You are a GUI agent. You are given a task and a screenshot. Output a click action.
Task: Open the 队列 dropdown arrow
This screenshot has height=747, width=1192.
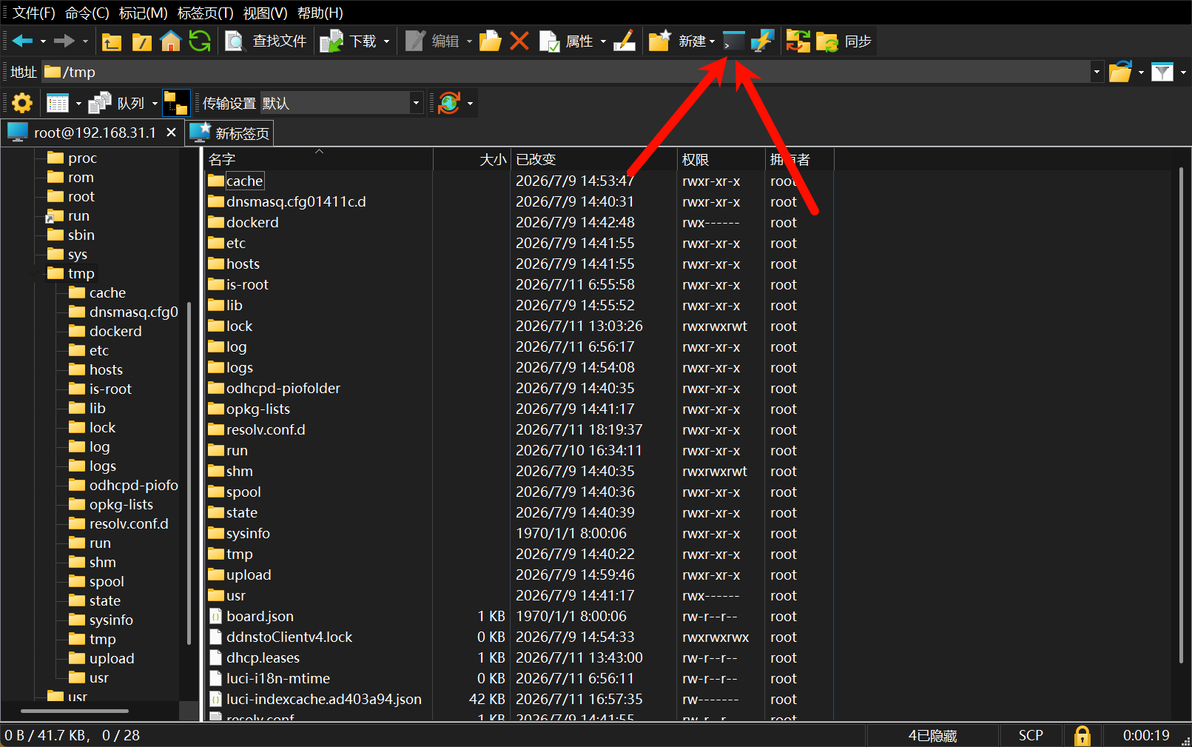(154, 103)
